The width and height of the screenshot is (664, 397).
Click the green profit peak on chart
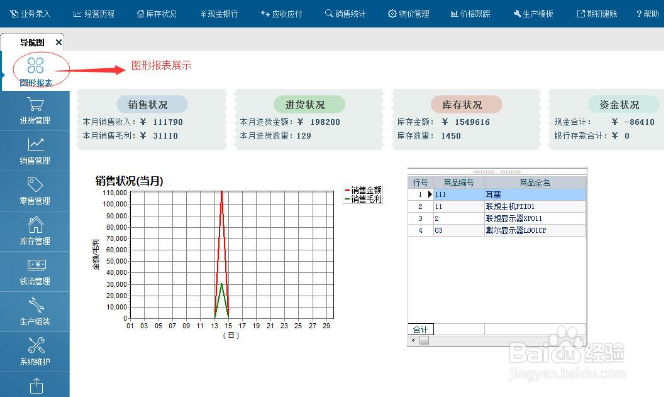point(221,285)
